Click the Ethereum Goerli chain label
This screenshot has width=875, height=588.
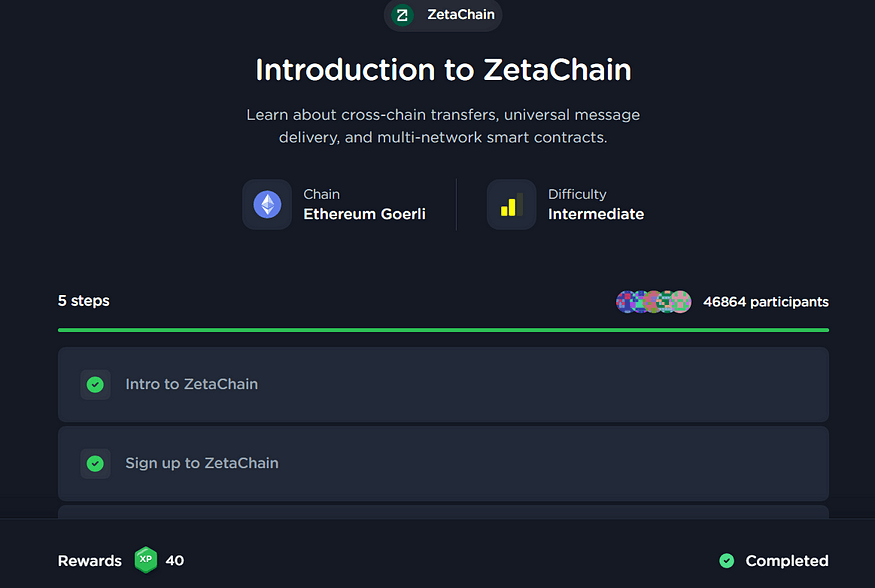pyautogui.click(x=364, y=214)
